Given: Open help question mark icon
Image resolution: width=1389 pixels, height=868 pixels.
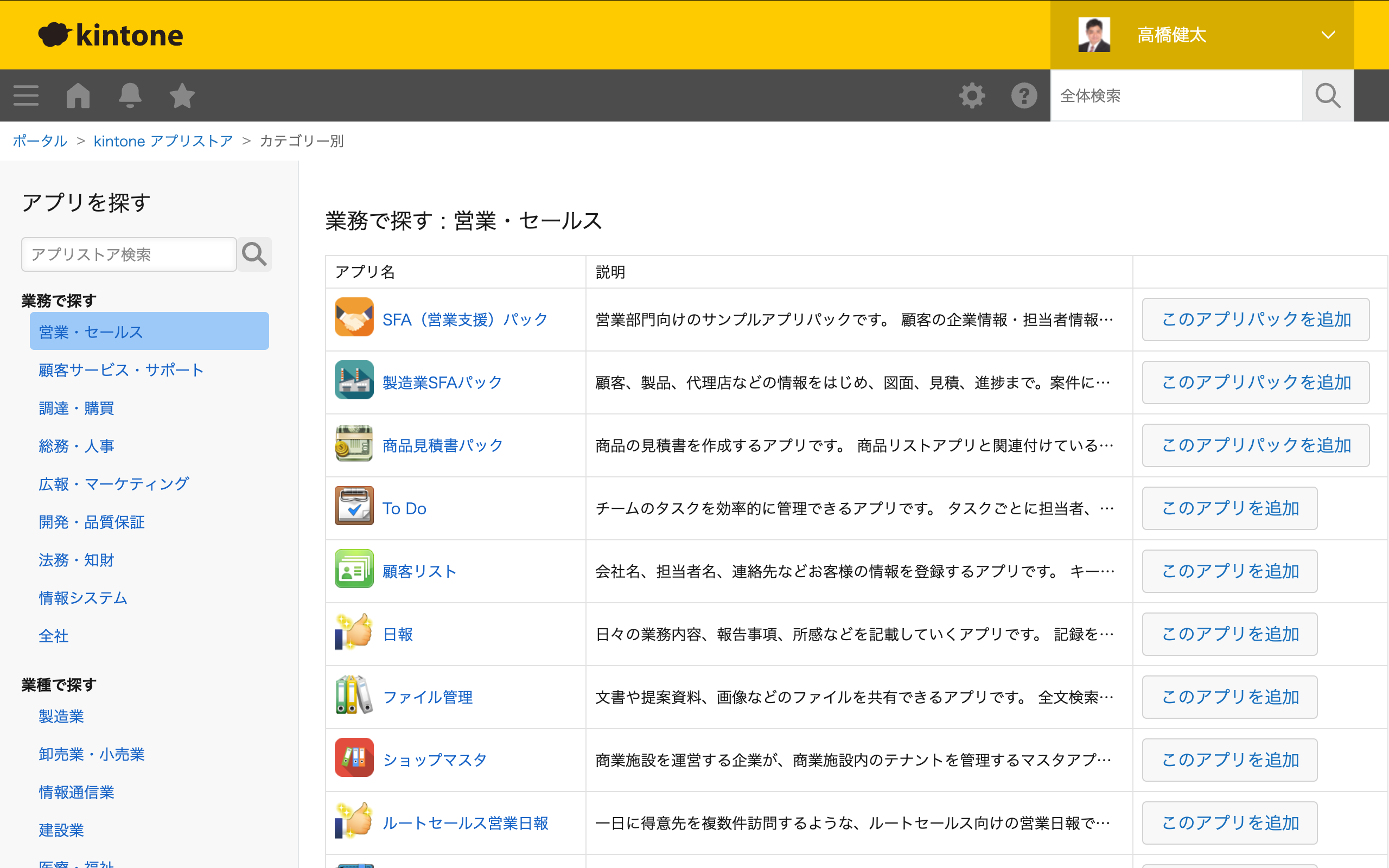Looking at the screenshot, I should click(1024, 95).
